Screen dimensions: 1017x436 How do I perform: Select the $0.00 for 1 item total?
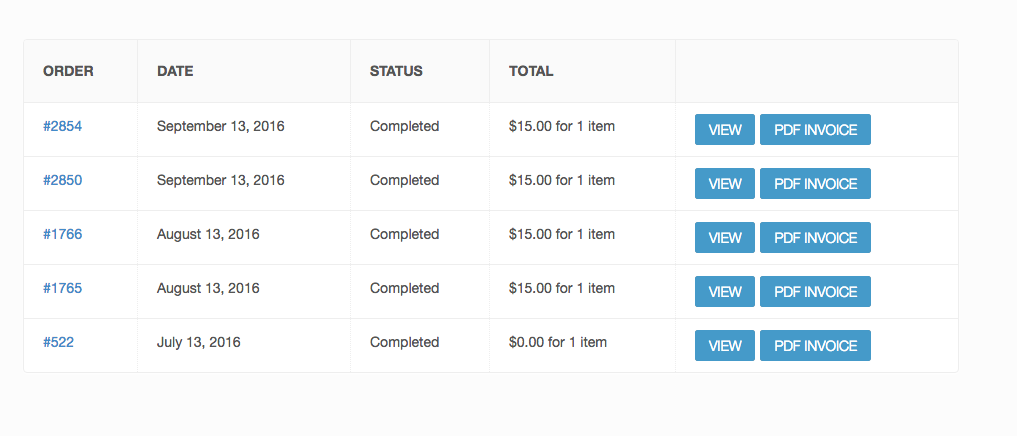click(x=558, y=342)
